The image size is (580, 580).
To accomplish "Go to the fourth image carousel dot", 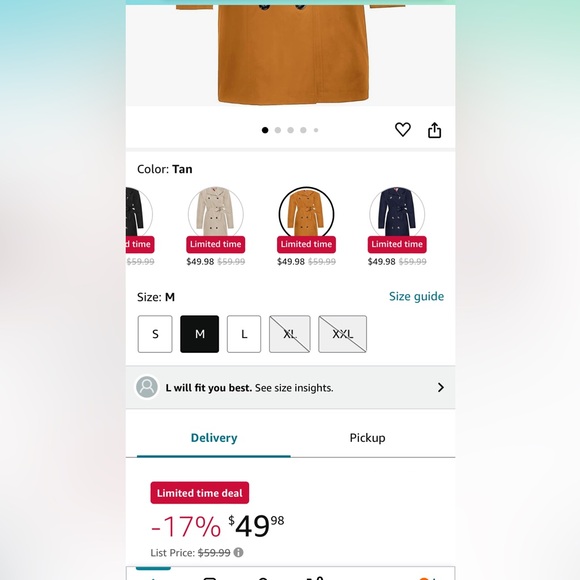I will click(x=303, y=130).
